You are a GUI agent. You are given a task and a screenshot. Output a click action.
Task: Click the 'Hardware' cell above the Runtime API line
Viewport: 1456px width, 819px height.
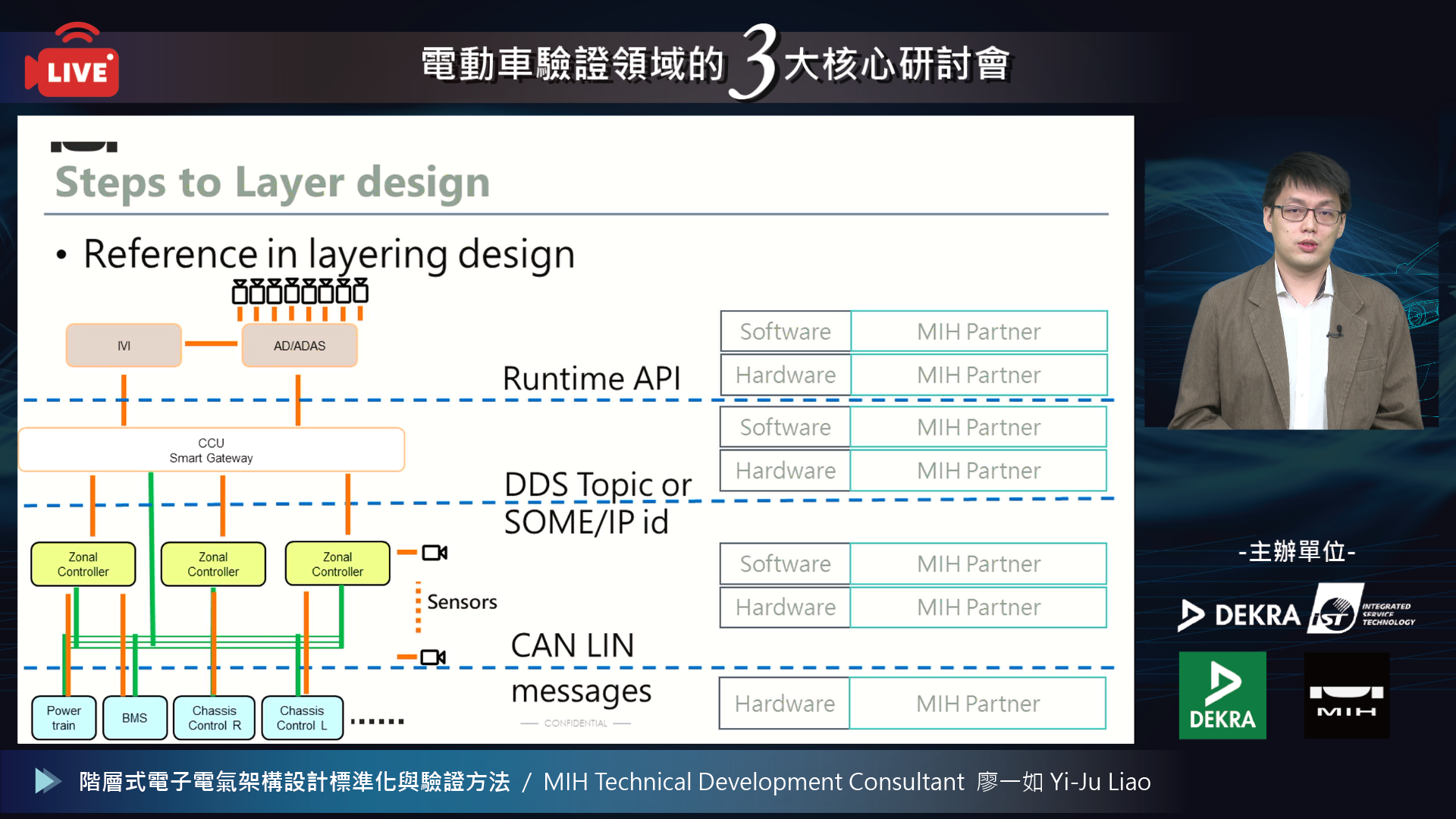[786, 375]
